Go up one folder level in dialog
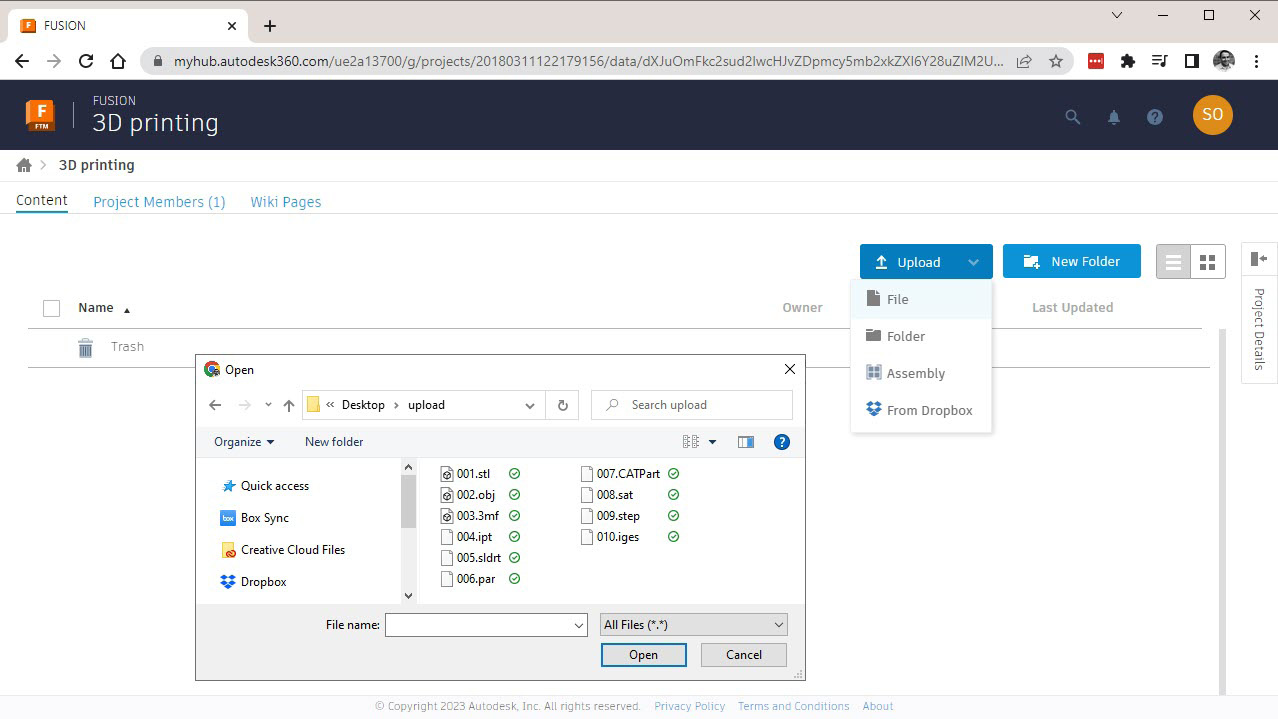Screen dimensions: 1278x719 coord(289,405)
